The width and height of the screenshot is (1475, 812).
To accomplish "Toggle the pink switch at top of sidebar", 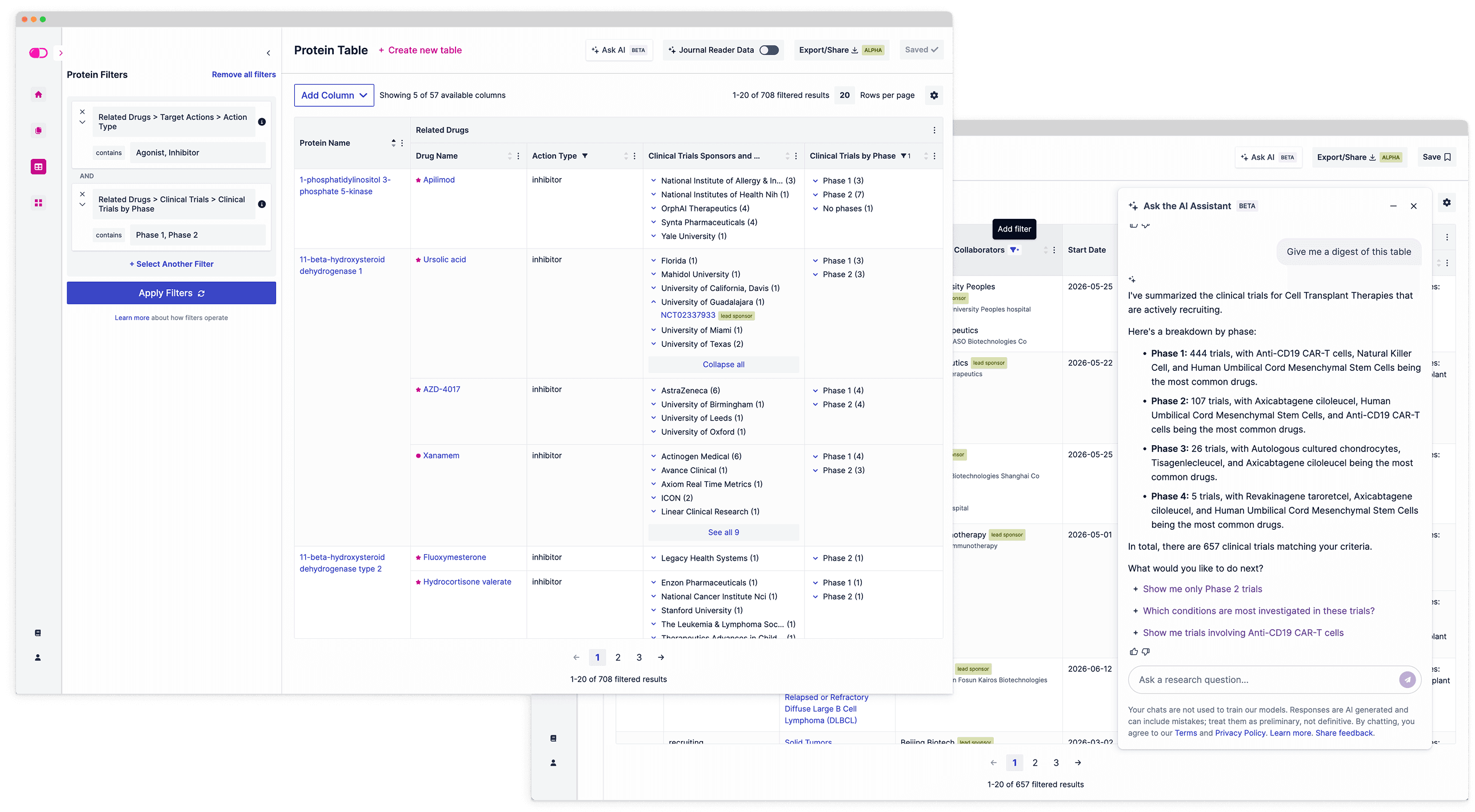I will point(38,53).
